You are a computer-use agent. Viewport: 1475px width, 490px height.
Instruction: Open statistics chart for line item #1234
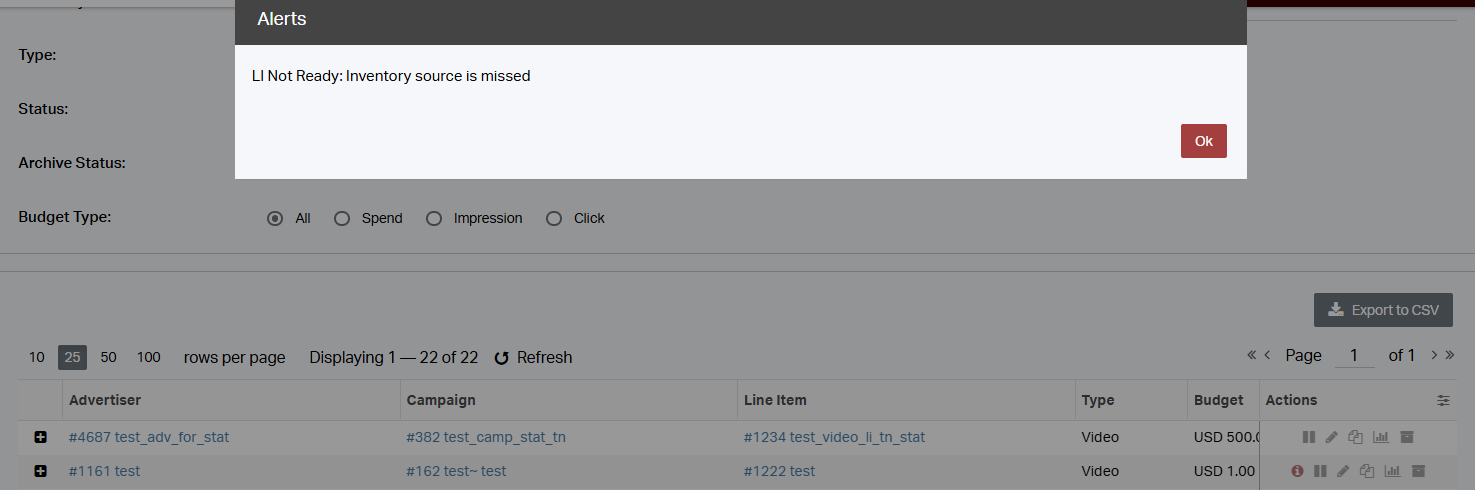pyautogui.click(x=1381, y=437)
